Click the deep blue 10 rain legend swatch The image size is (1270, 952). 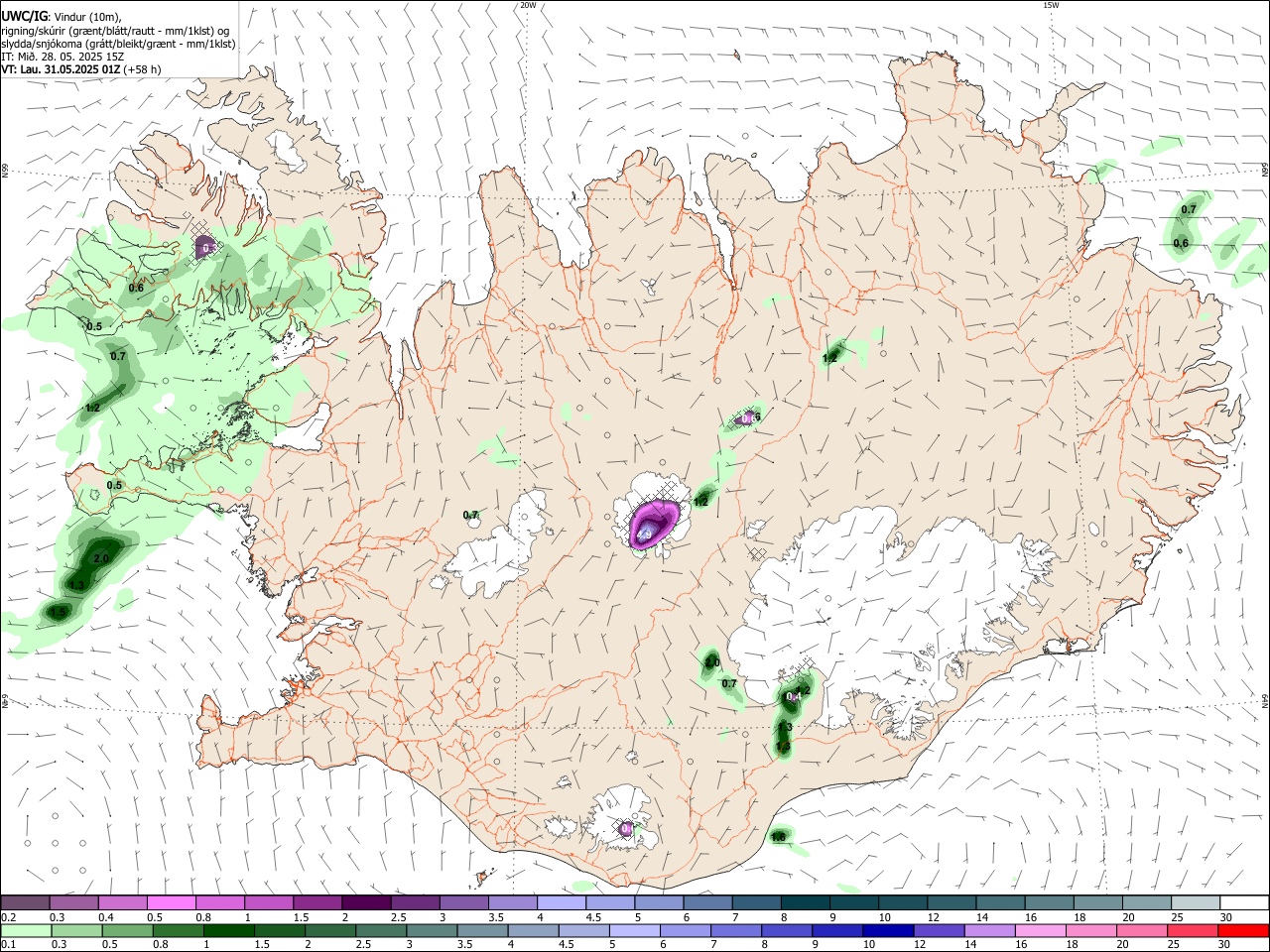pos(888,931)
